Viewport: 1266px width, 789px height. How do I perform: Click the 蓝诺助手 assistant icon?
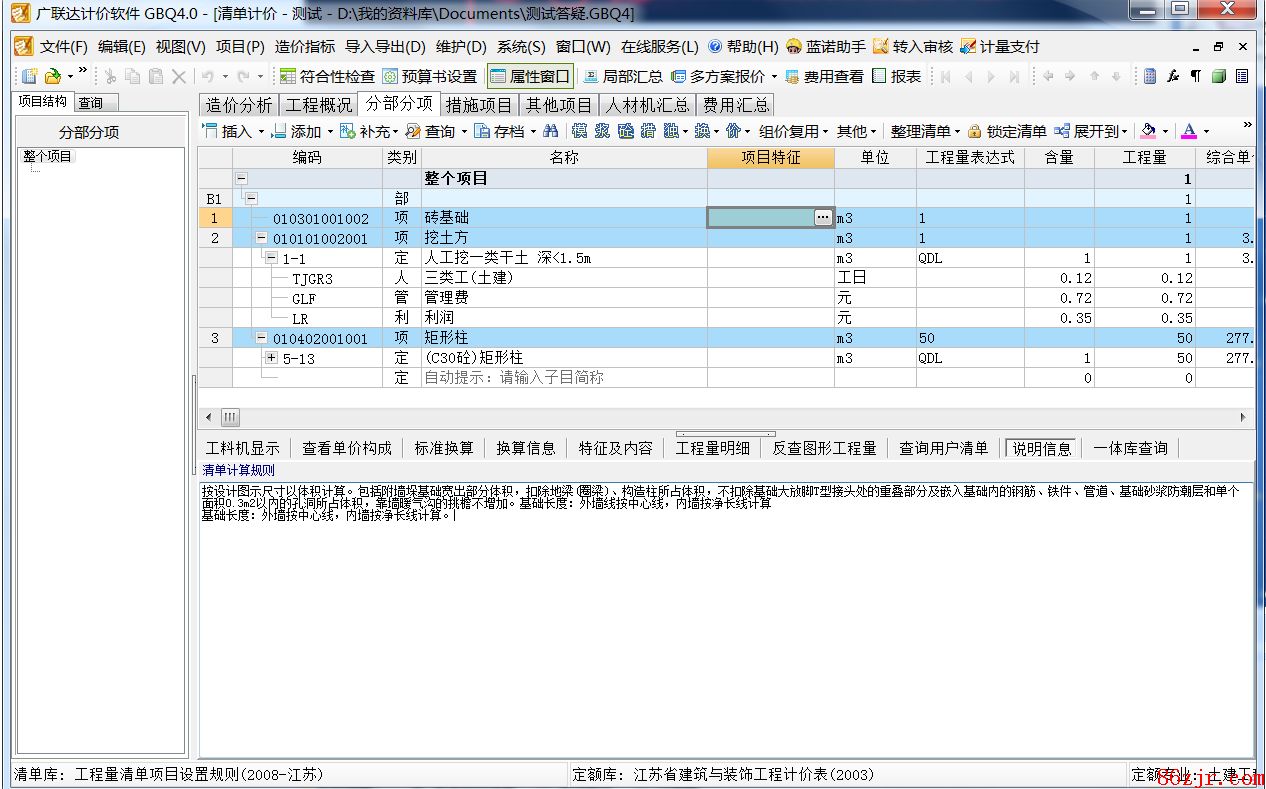coord(794,47)
